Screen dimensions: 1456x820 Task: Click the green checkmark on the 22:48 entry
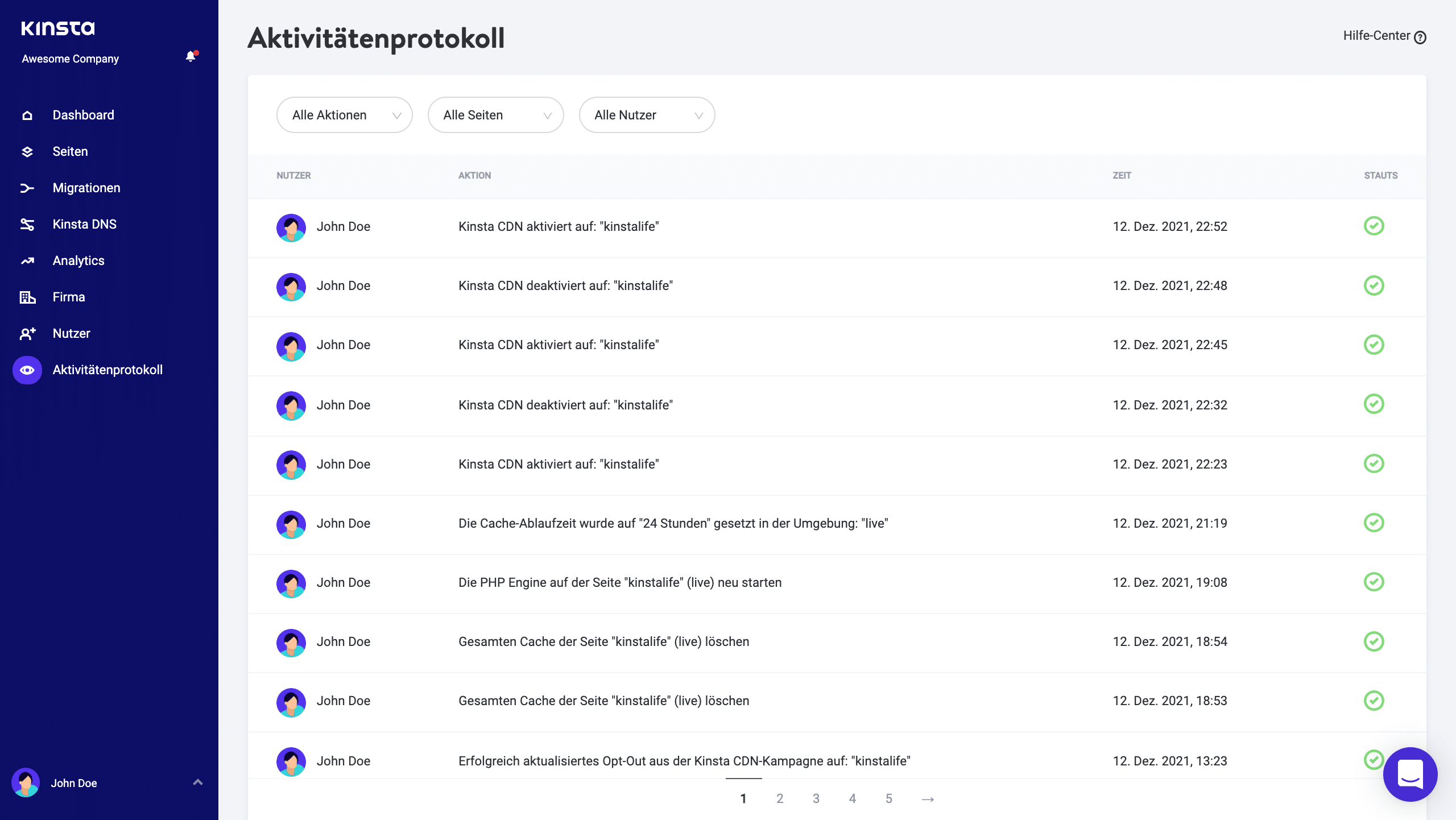(x=1375, y=286)
